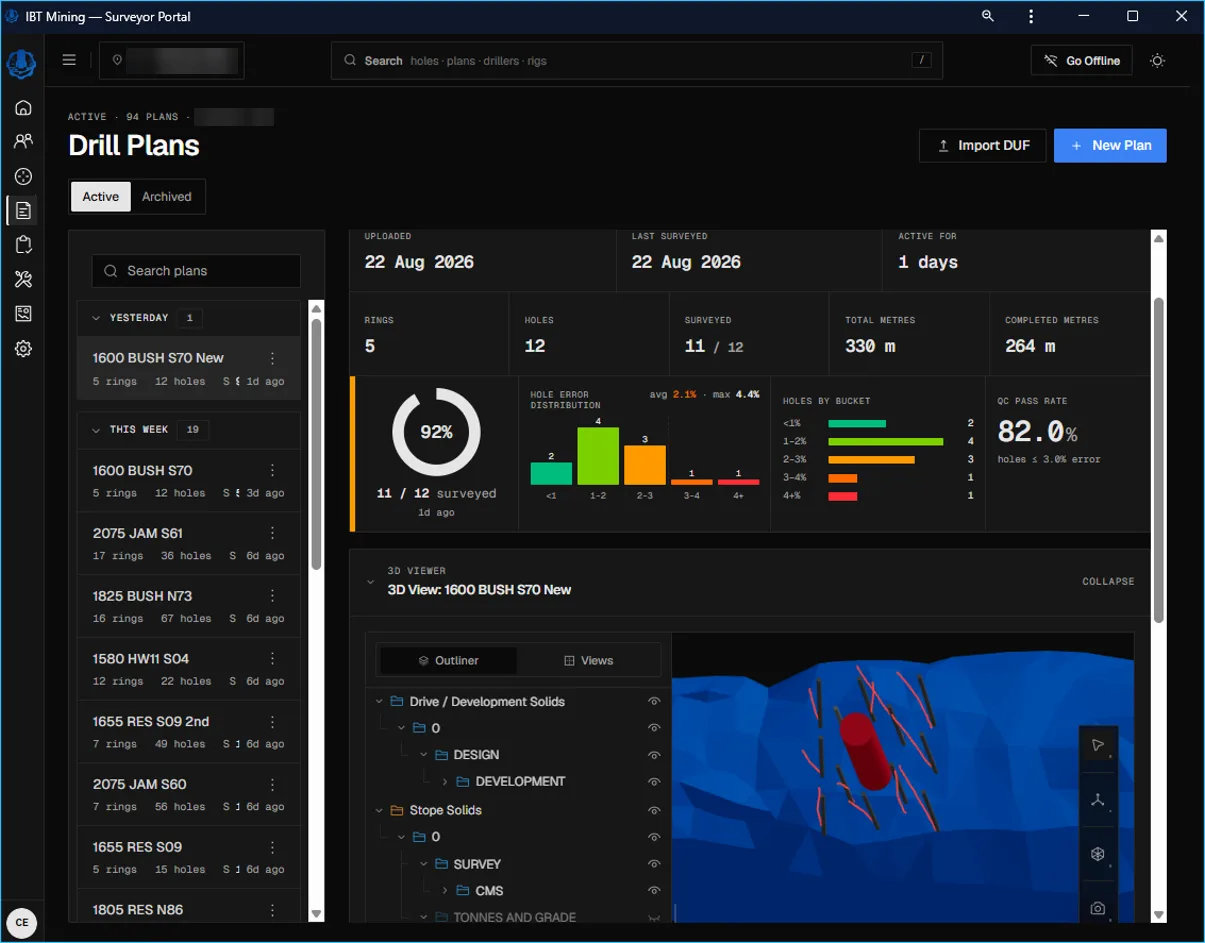Click the camera snapshot icon in 3D viewer
The width and height of the screenshot is (1205, 943).
click(1098, 908)
